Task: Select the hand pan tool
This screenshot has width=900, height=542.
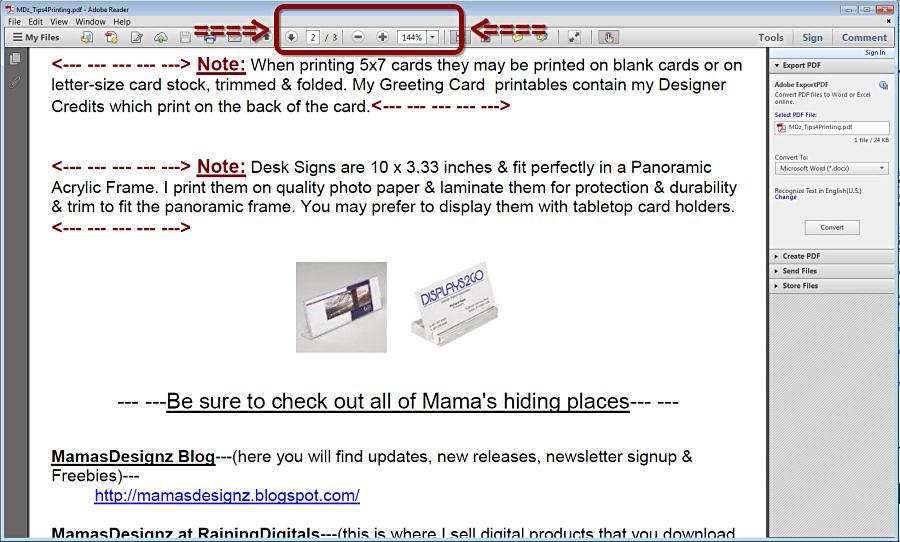Action: (609, 37)
